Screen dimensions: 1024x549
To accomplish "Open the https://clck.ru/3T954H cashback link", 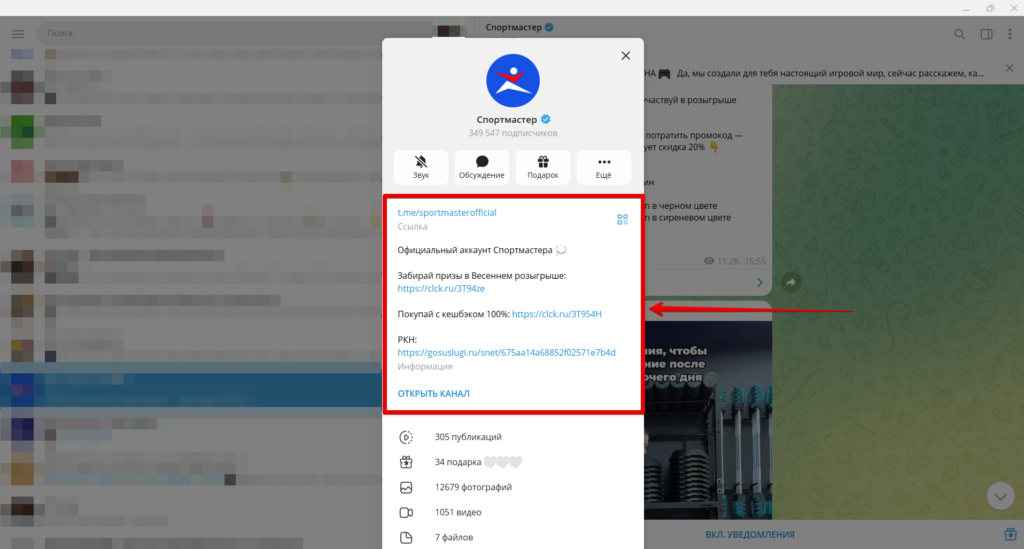I will click(556, 314).
